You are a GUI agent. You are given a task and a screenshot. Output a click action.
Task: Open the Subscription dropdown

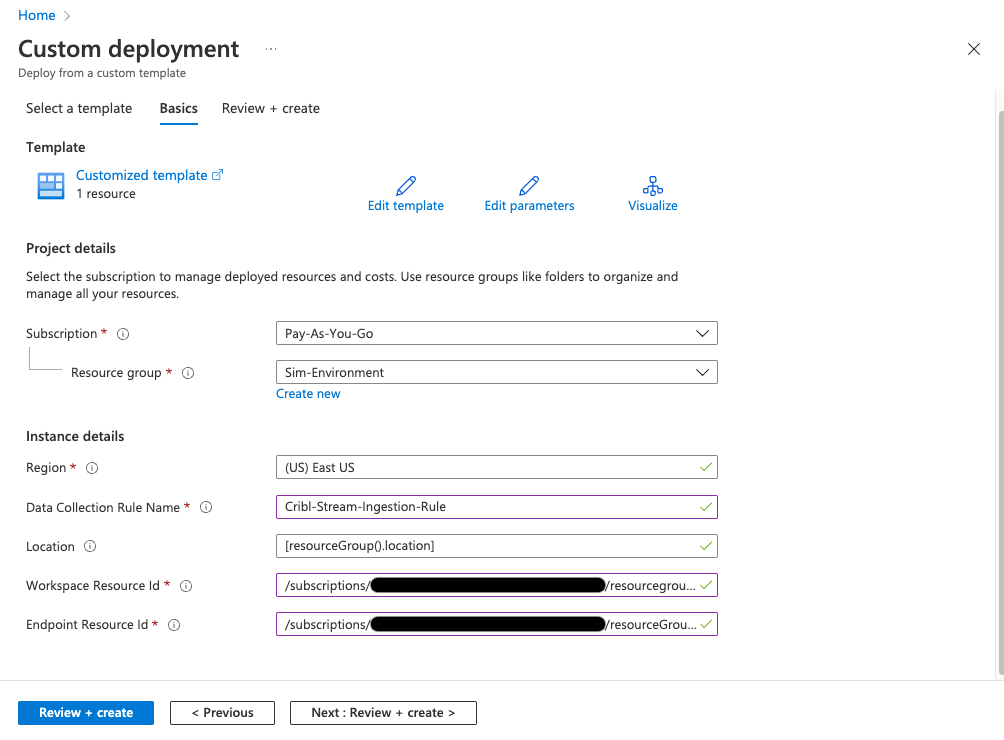497,333
